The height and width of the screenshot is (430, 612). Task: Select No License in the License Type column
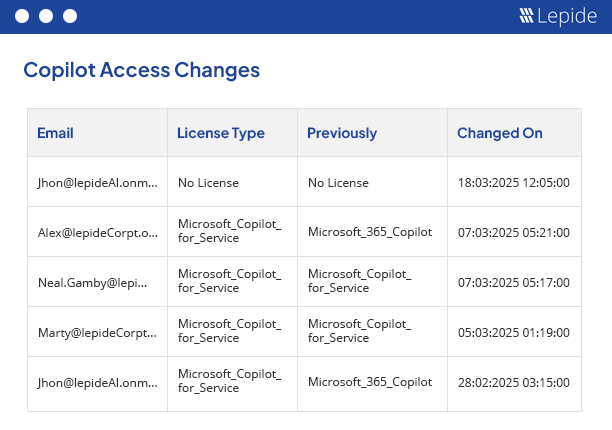(208, 182)
